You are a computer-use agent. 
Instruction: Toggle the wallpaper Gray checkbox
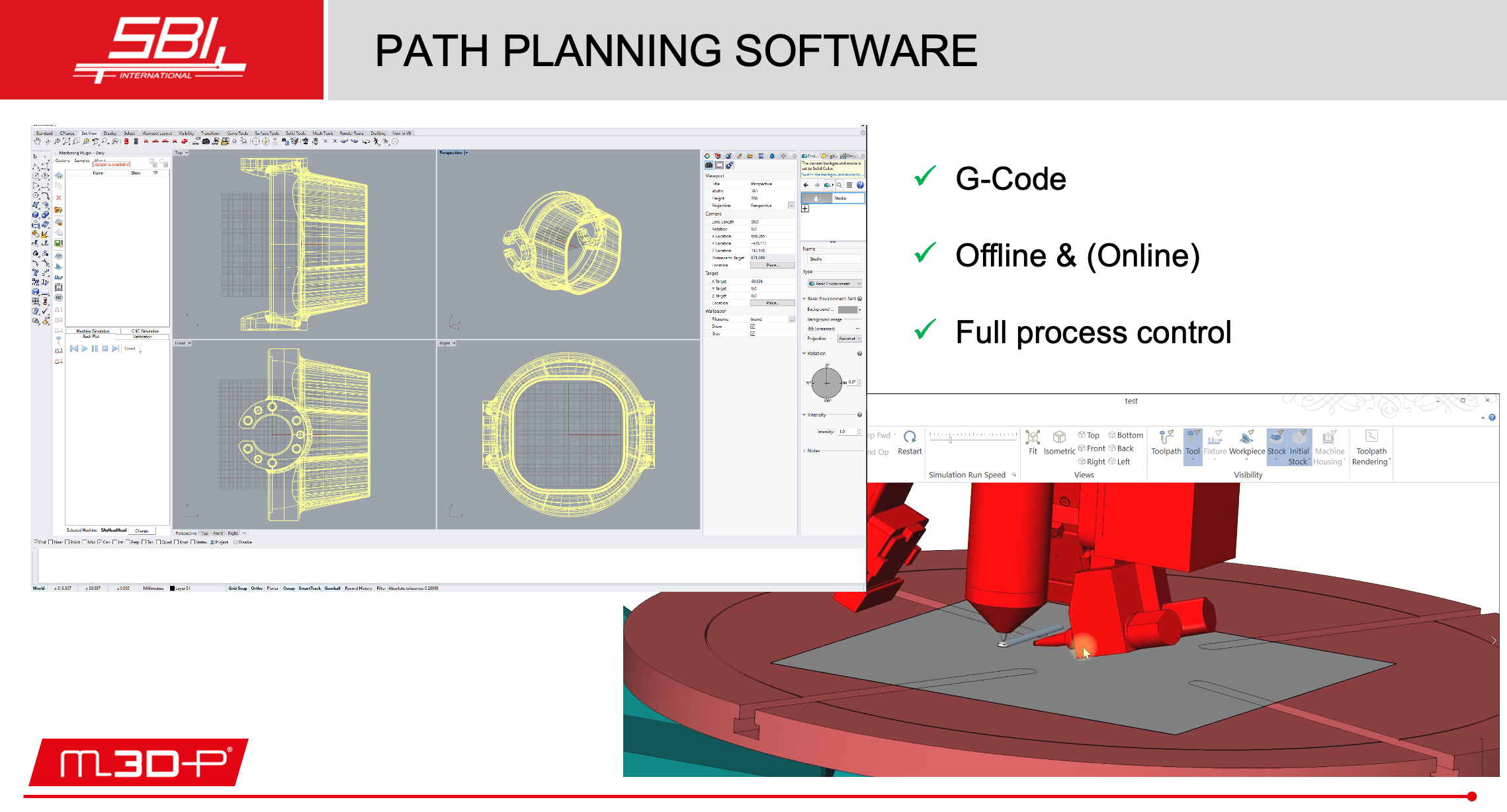point(753,334)
